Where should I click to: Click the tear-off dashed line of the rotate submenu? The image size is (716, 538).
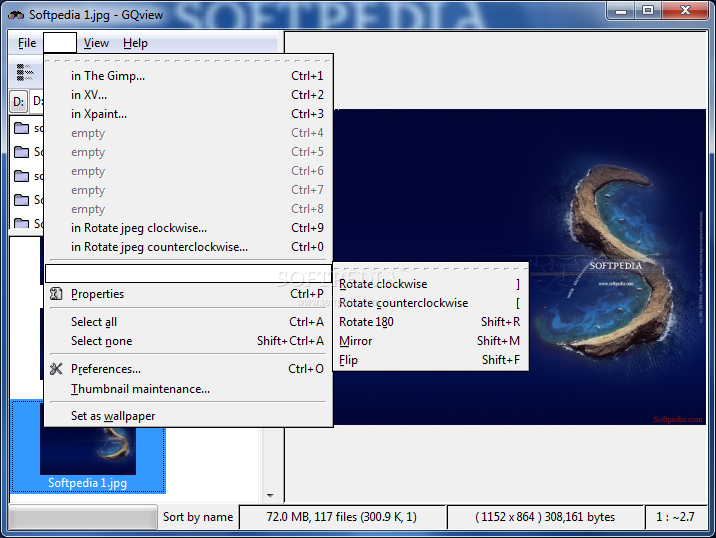pyautogui.click(x=431, y=269)
